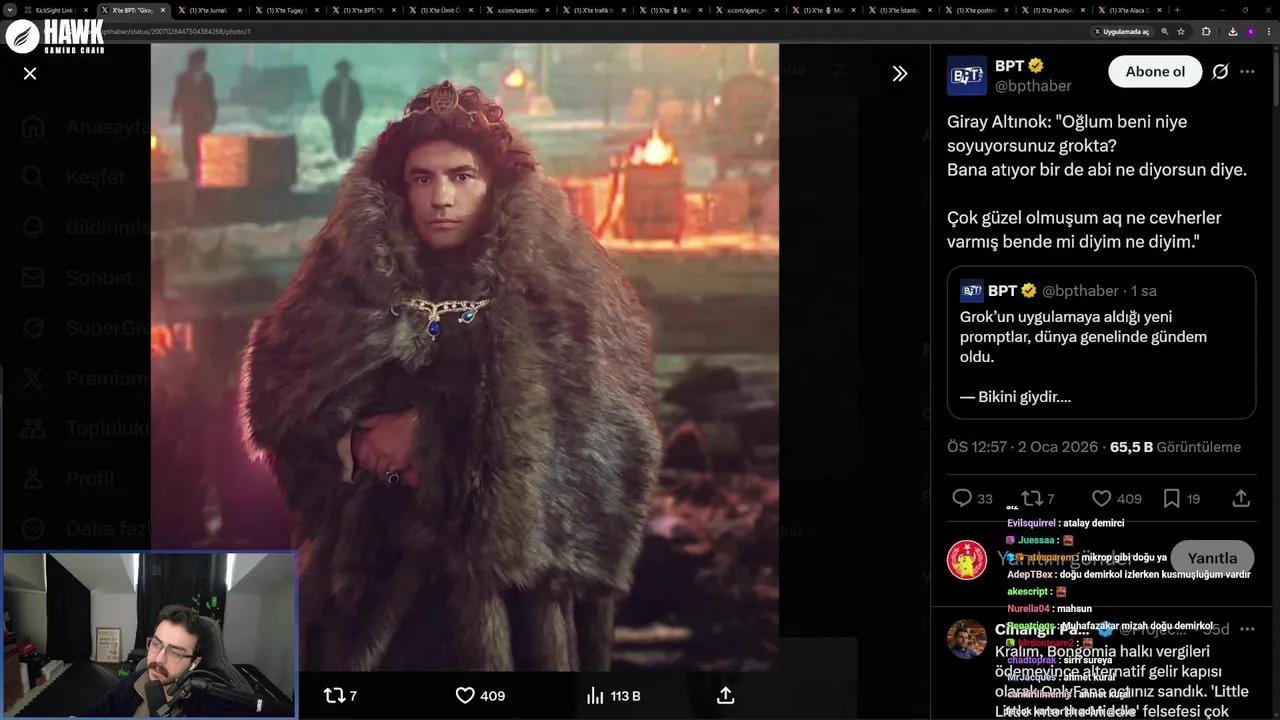The image size is (1280, 720).
Task: Click the address bar URL field
Action: coord(590,31)
